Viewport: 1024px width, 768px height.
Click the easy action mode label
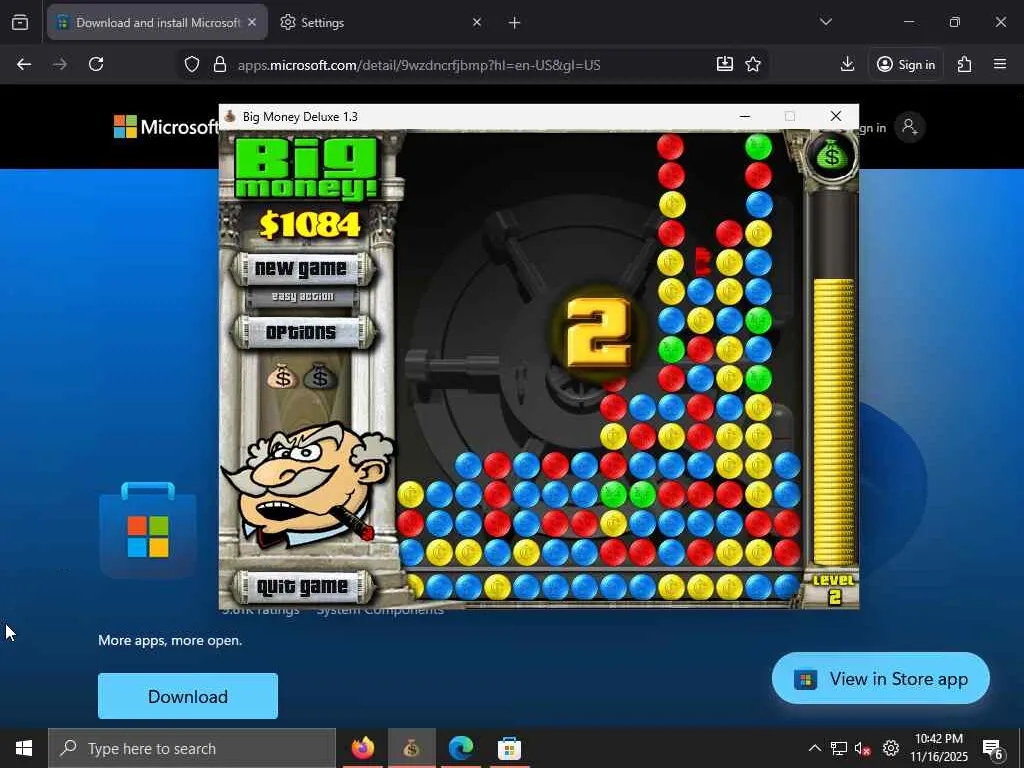point(302,296)
